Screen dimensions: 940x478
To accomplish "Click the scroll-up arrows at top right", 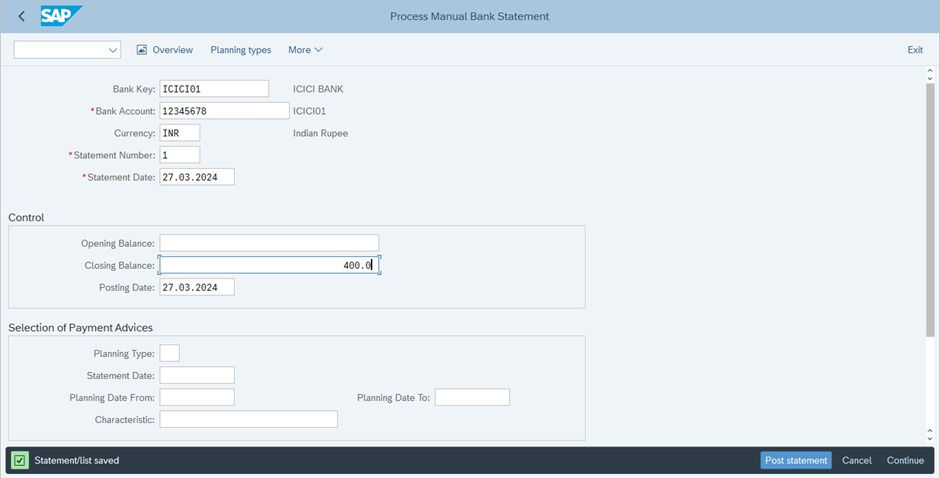I will 930,74.
